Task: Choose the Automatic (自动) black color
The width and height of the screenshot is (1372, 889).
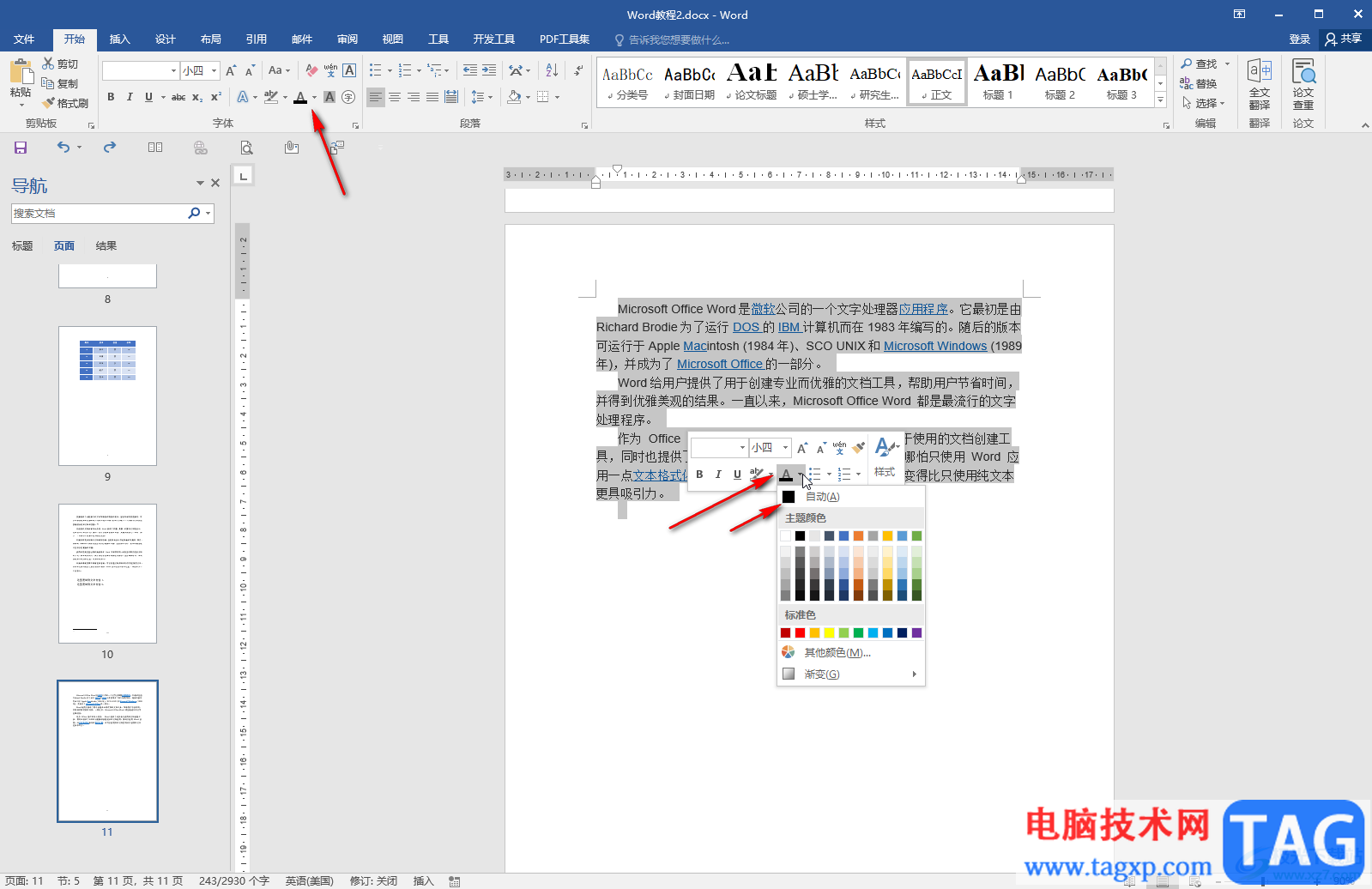Action: [850, 497]
